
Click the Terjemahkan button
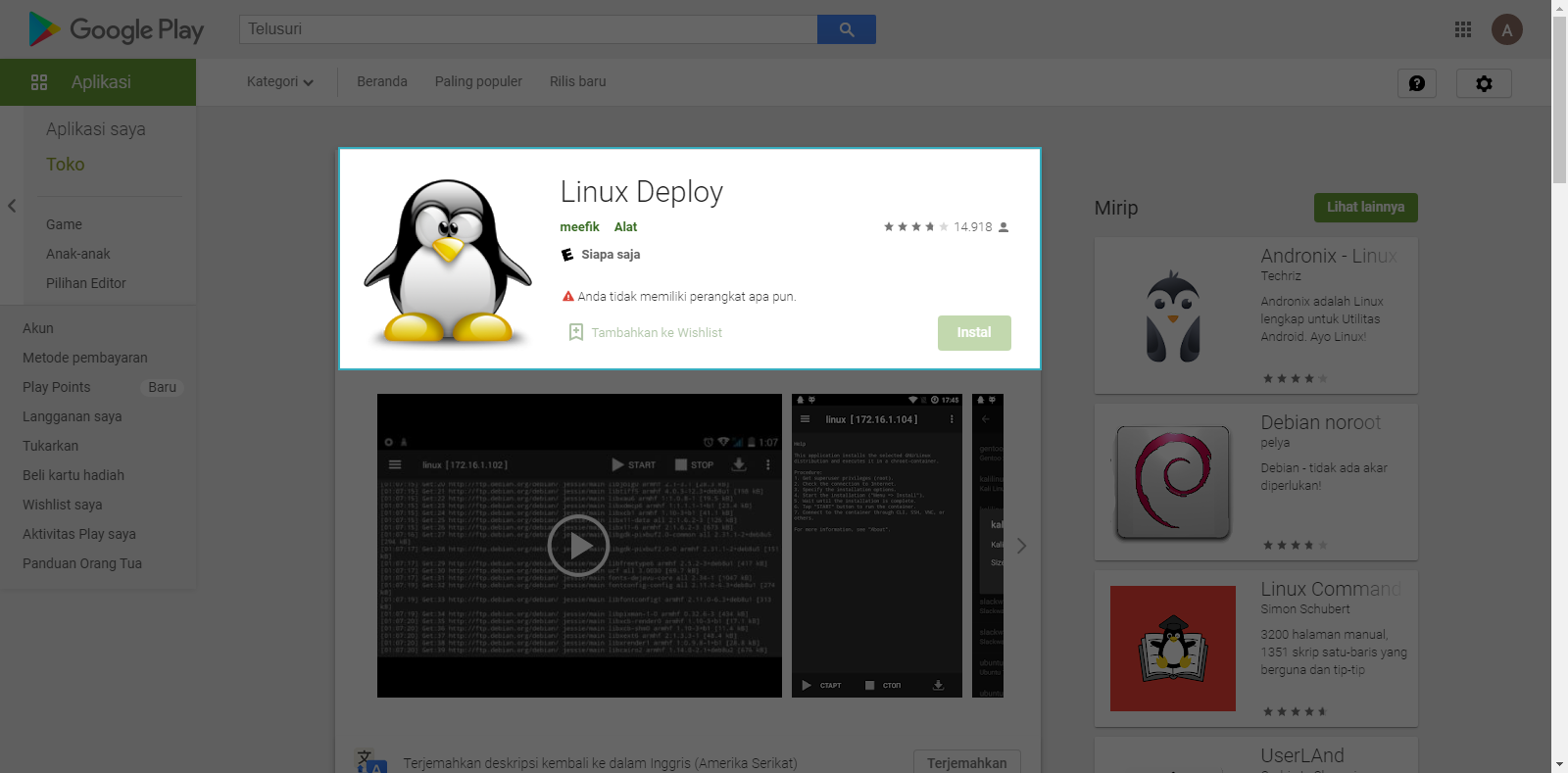(x=966, y=762)
